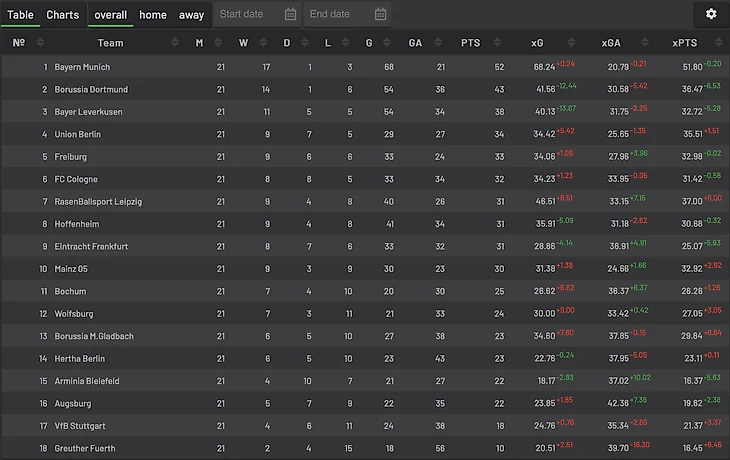730x460 pixels.
Task: Open the Start date calendar picker
Action: click(290, 14)
